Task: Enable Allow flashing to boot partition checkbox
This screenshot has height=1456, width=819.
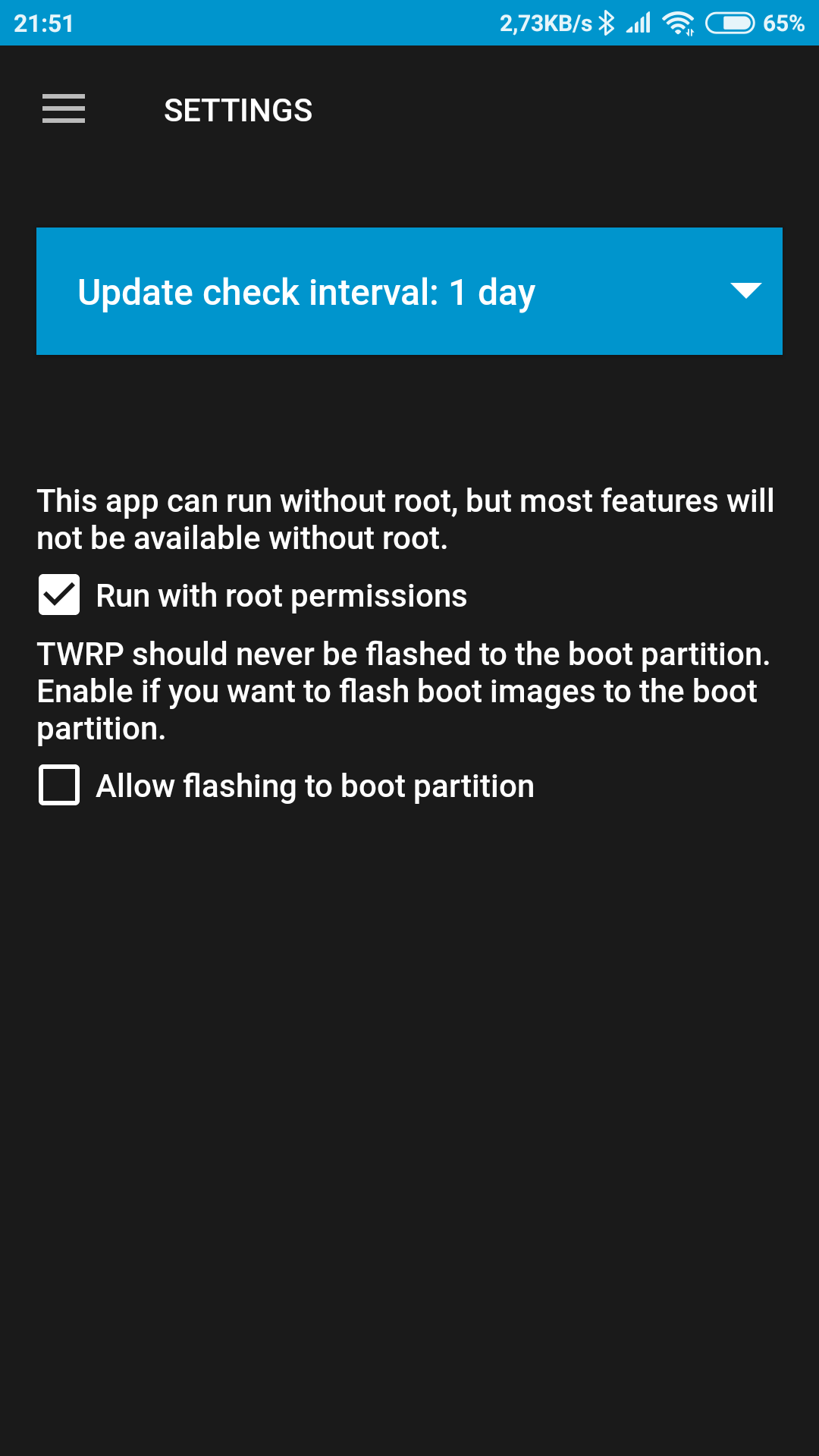Action: click(59, 785)
